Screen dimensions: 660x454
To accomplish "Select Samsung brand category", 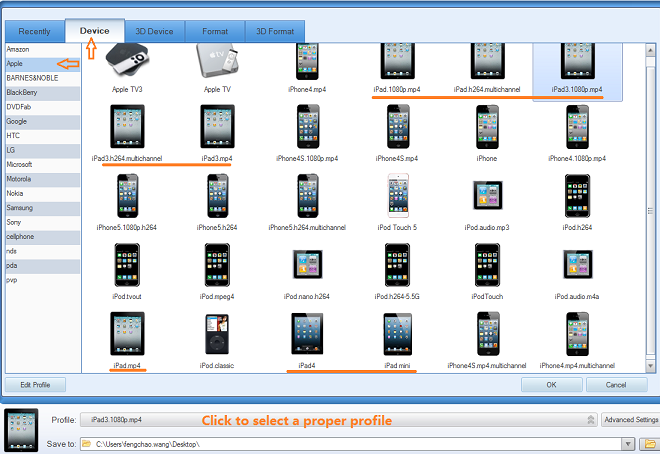I will [x=43, y=208].
